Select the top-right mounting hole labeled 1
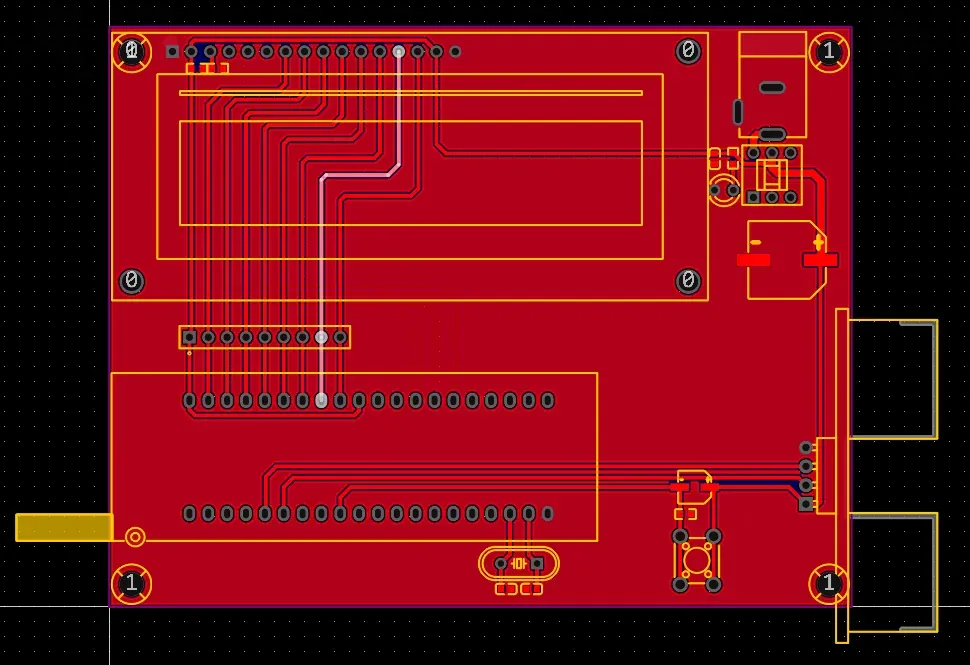 click(829, 51)
